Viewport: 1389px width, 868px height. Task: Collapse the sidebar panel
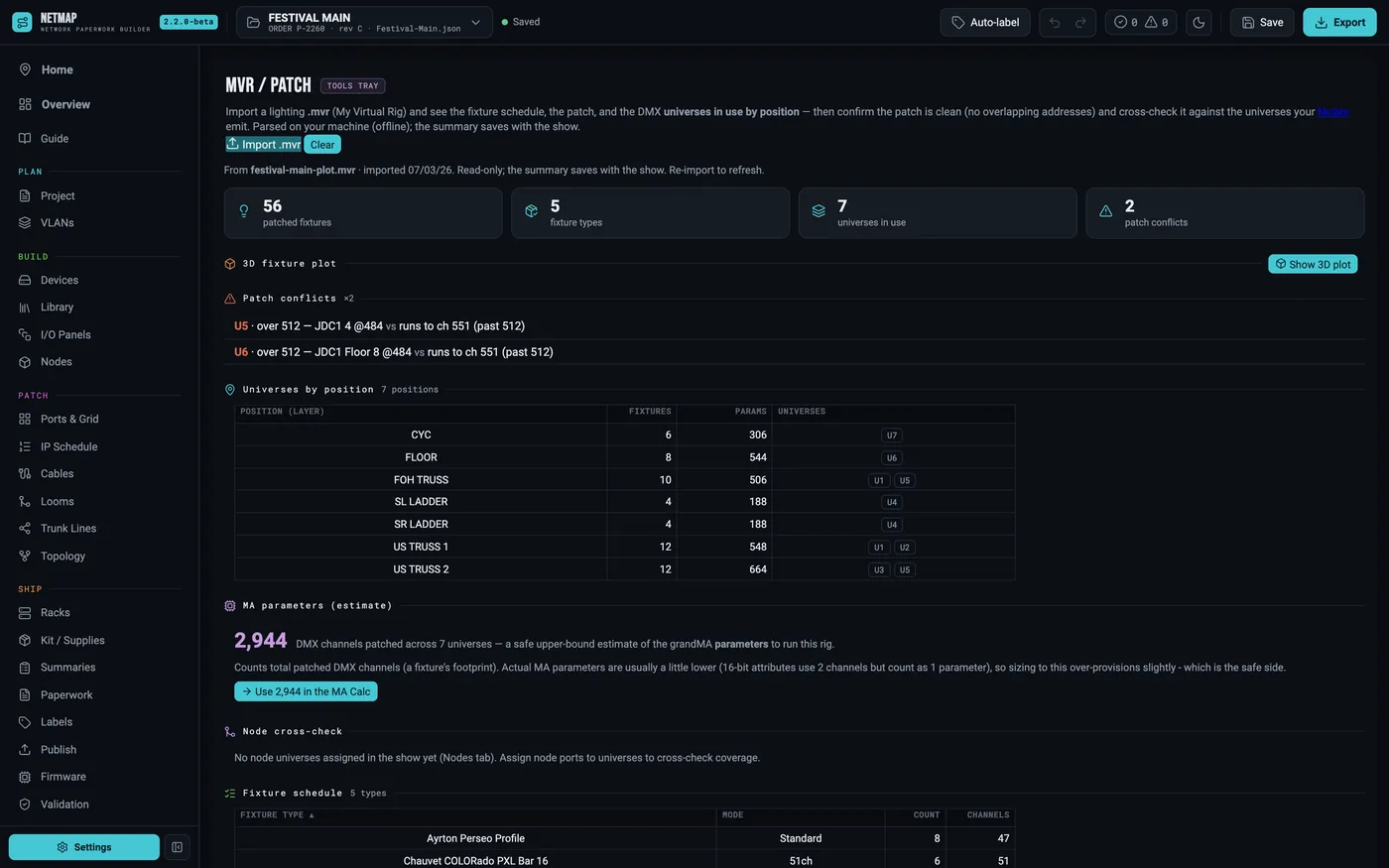[x=177, y=847]
